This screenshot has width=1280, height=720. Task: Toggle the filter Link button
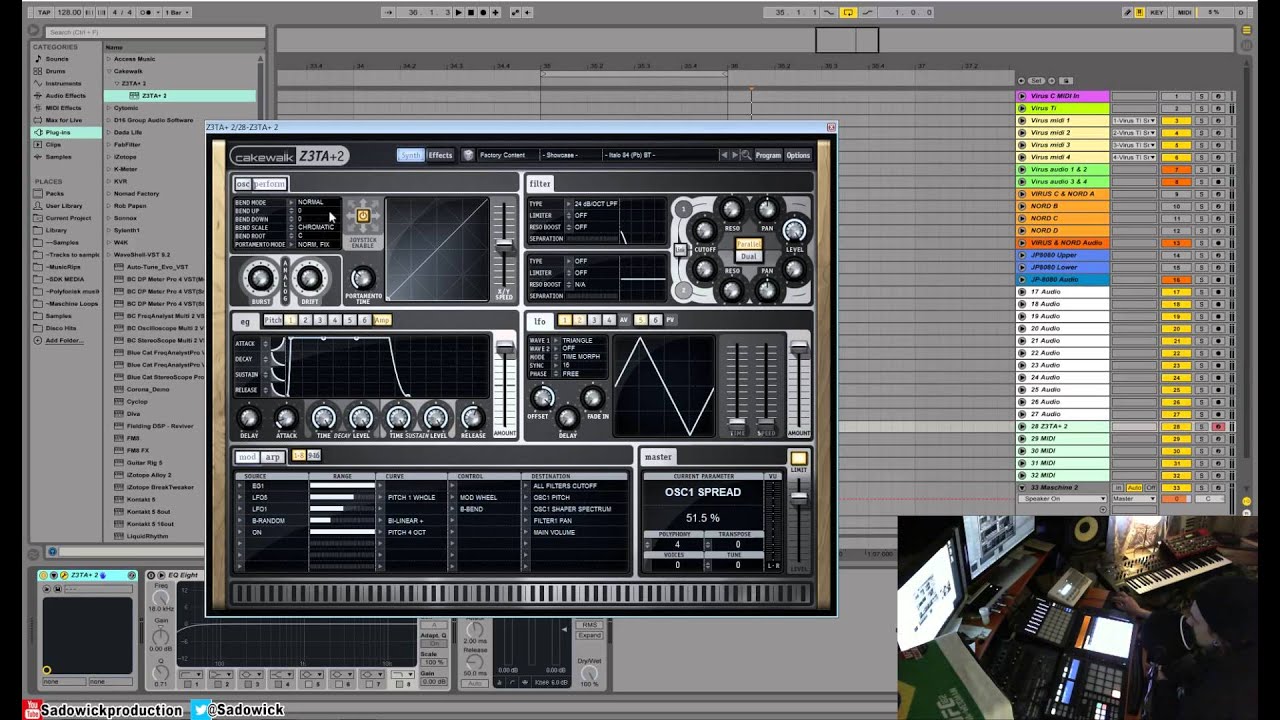(680, 250)
